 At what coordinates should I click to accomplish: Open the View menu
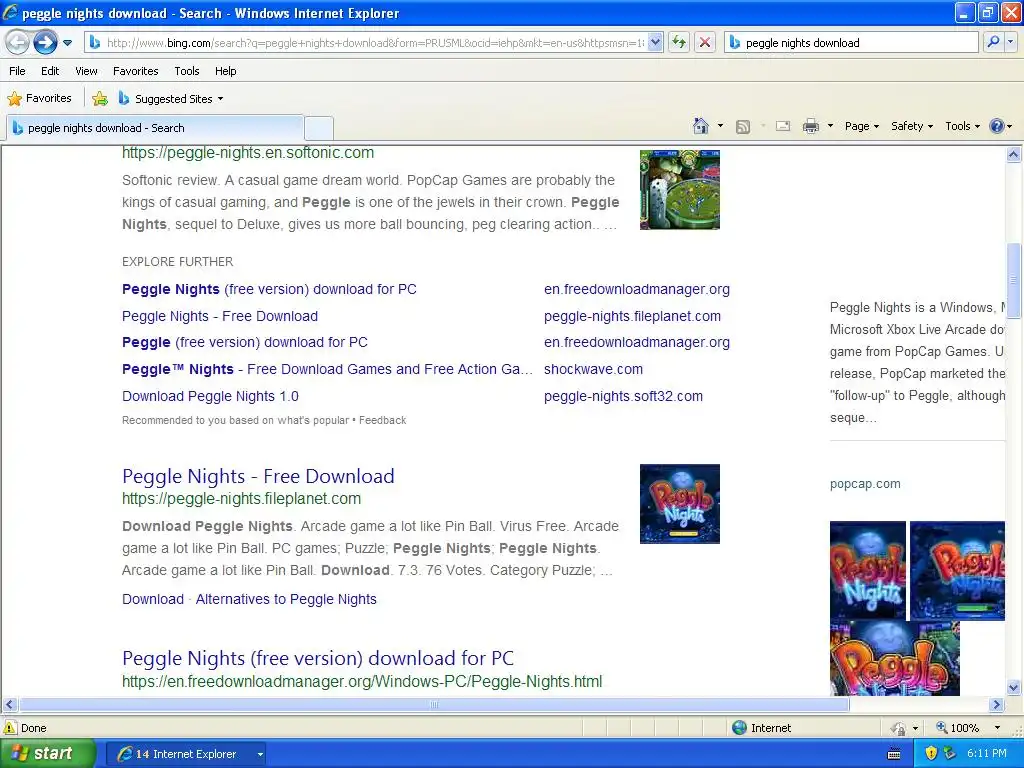[x=86, y=71]
